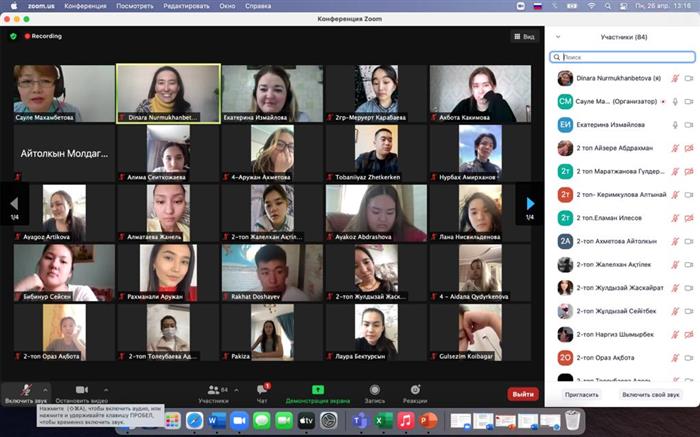Click the stop video camera icon
This screenshot has width=700, height=437.
(81, 389)
